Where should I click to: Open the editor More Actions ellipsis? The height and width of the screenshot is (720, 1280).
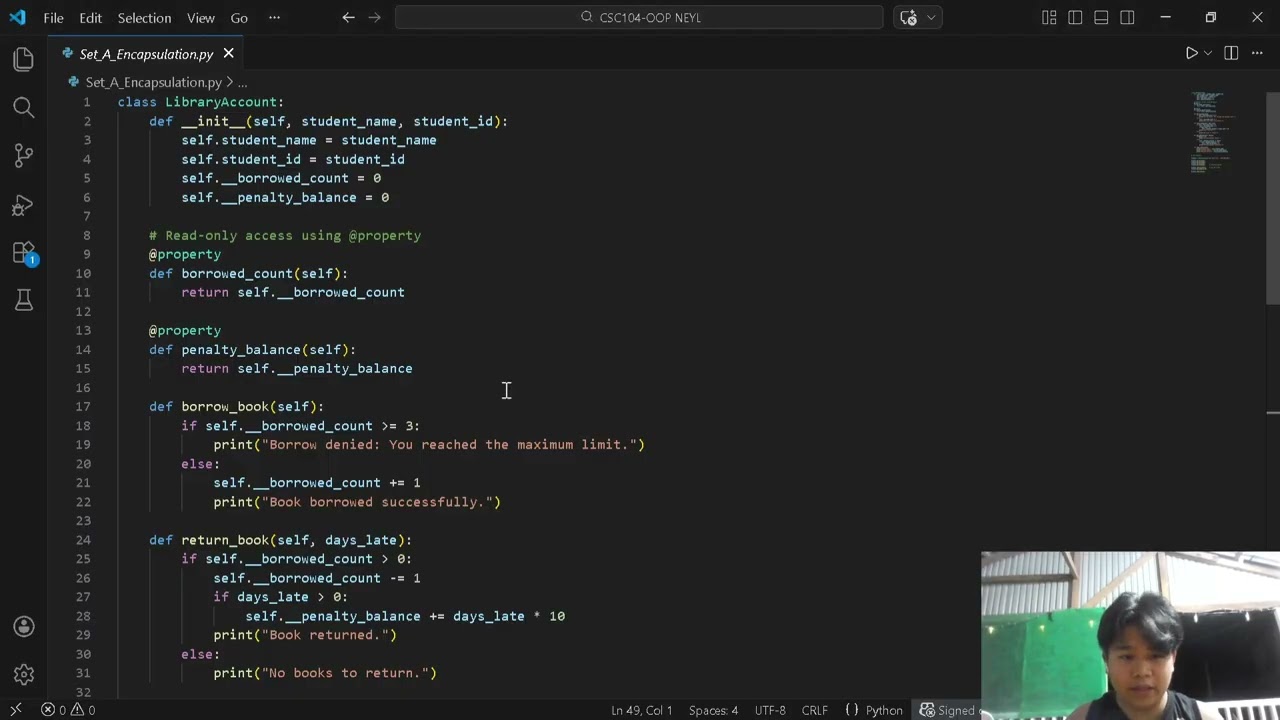click(x=1257, y=53)
